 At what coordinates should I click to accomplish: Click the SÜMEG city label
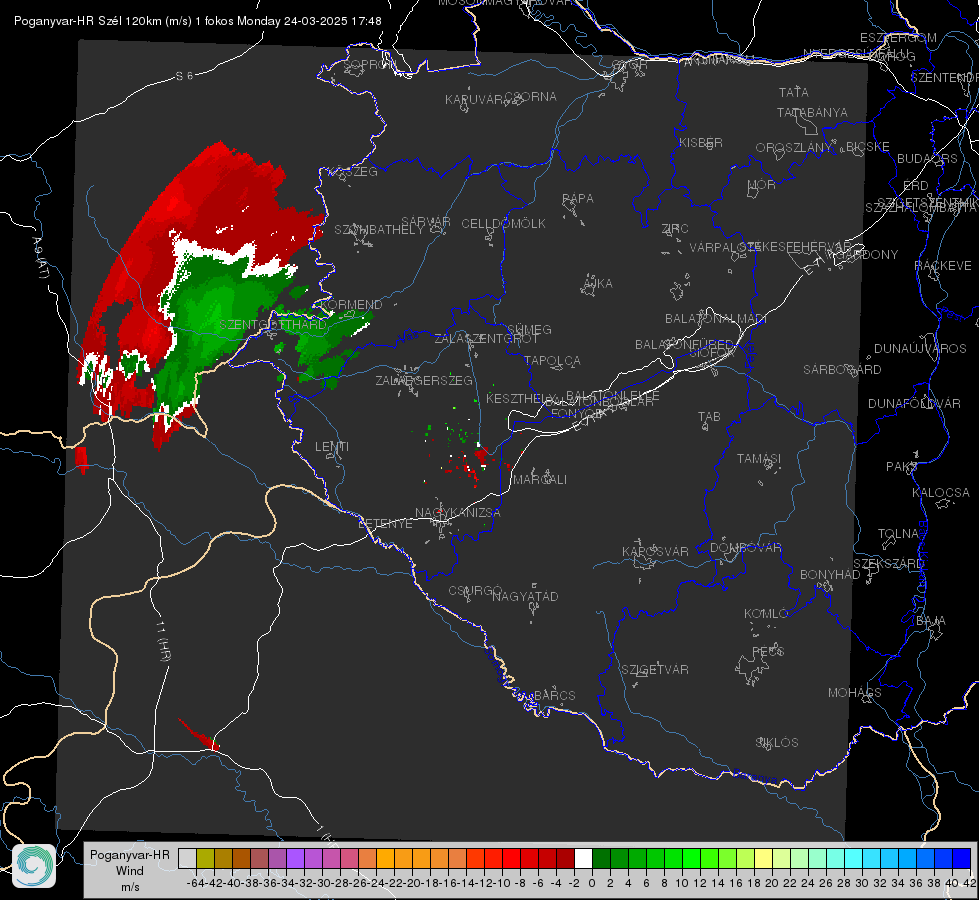529,329
